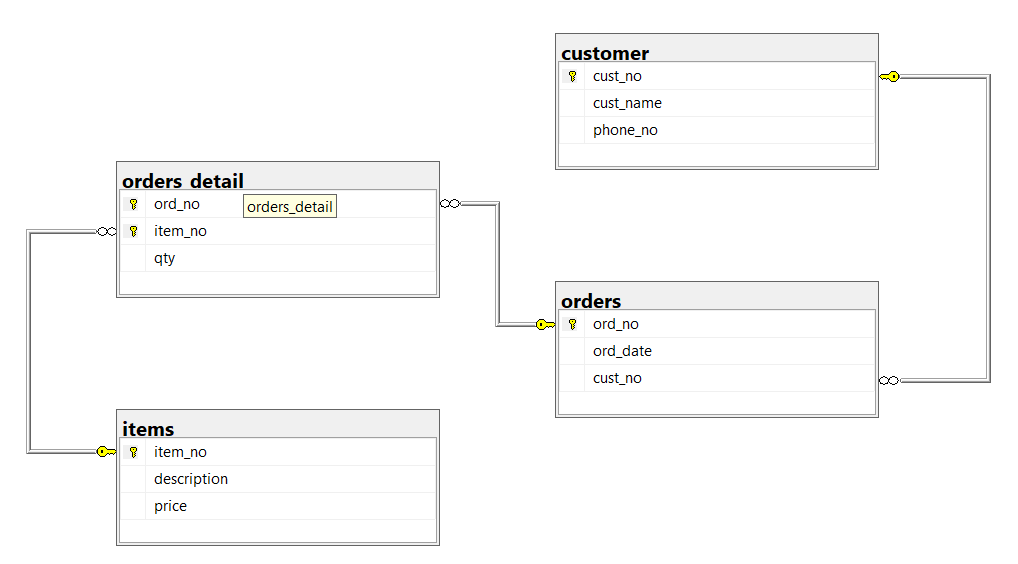
Task: Click the infinity connector at orders cust_no
Action: click(x=889, y=380)
